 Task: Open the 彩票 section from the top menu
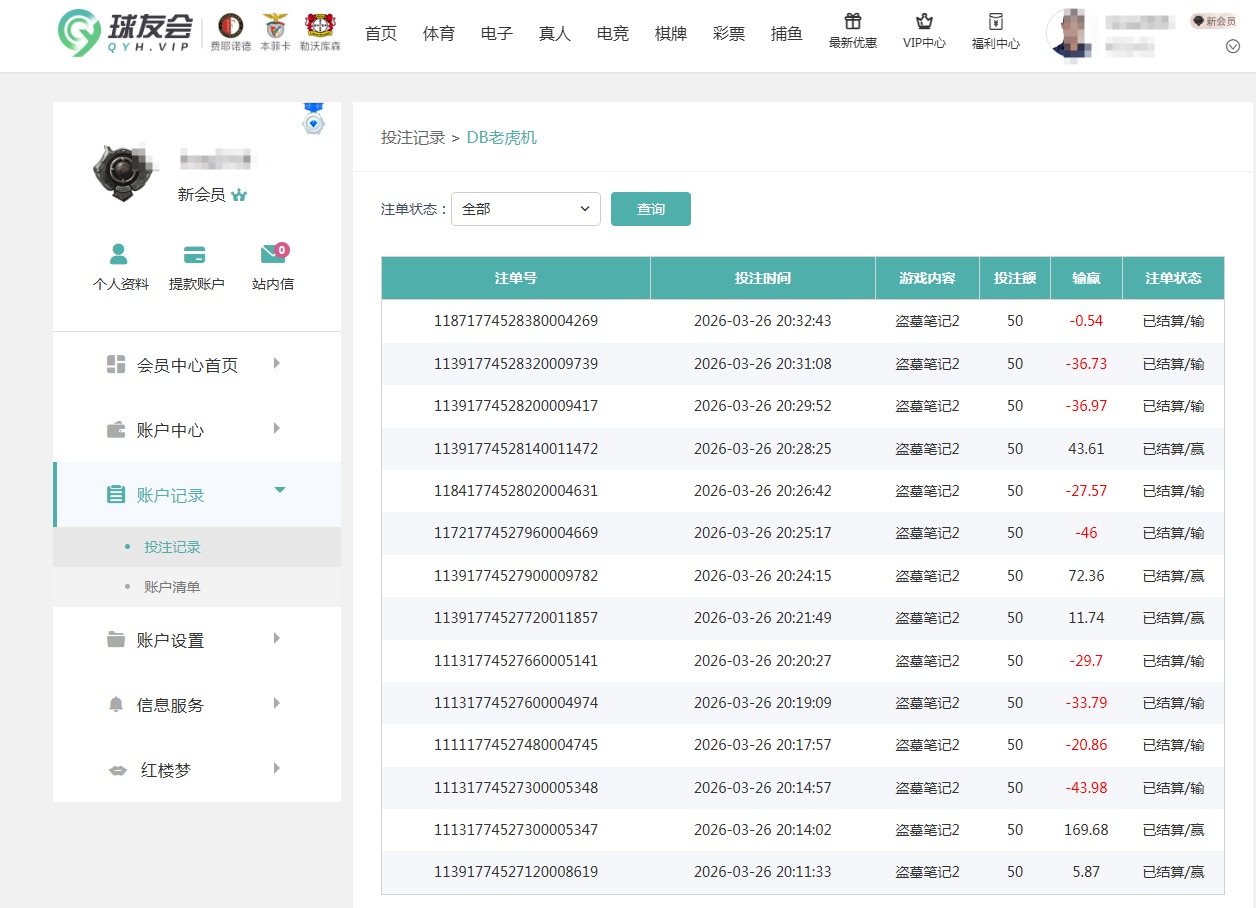(728, 32)
